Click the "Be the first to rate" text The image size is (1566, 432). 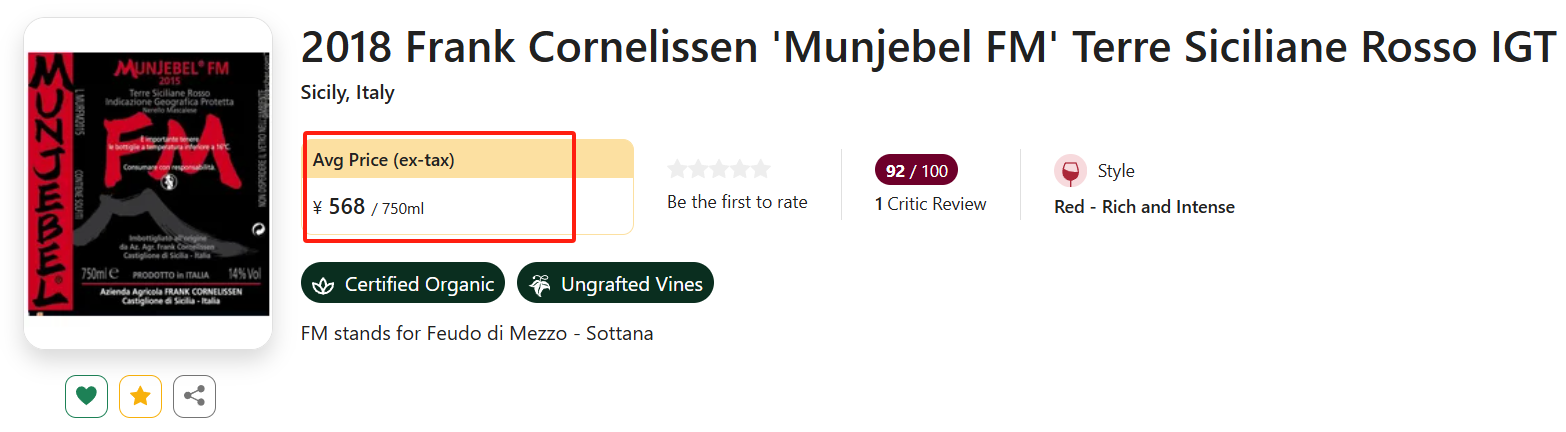[737, 202]
